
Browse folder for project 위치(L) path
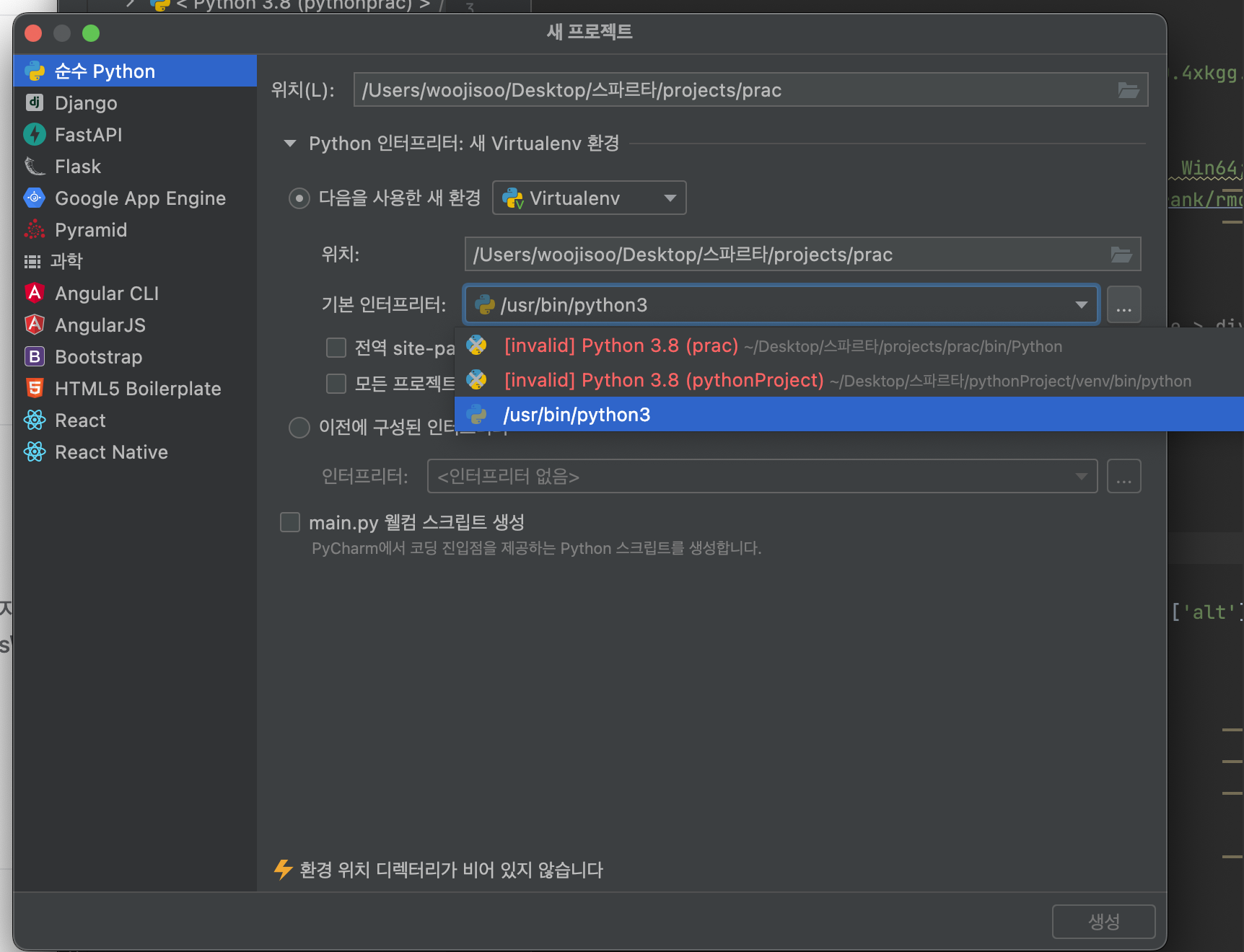(1129, 90)
